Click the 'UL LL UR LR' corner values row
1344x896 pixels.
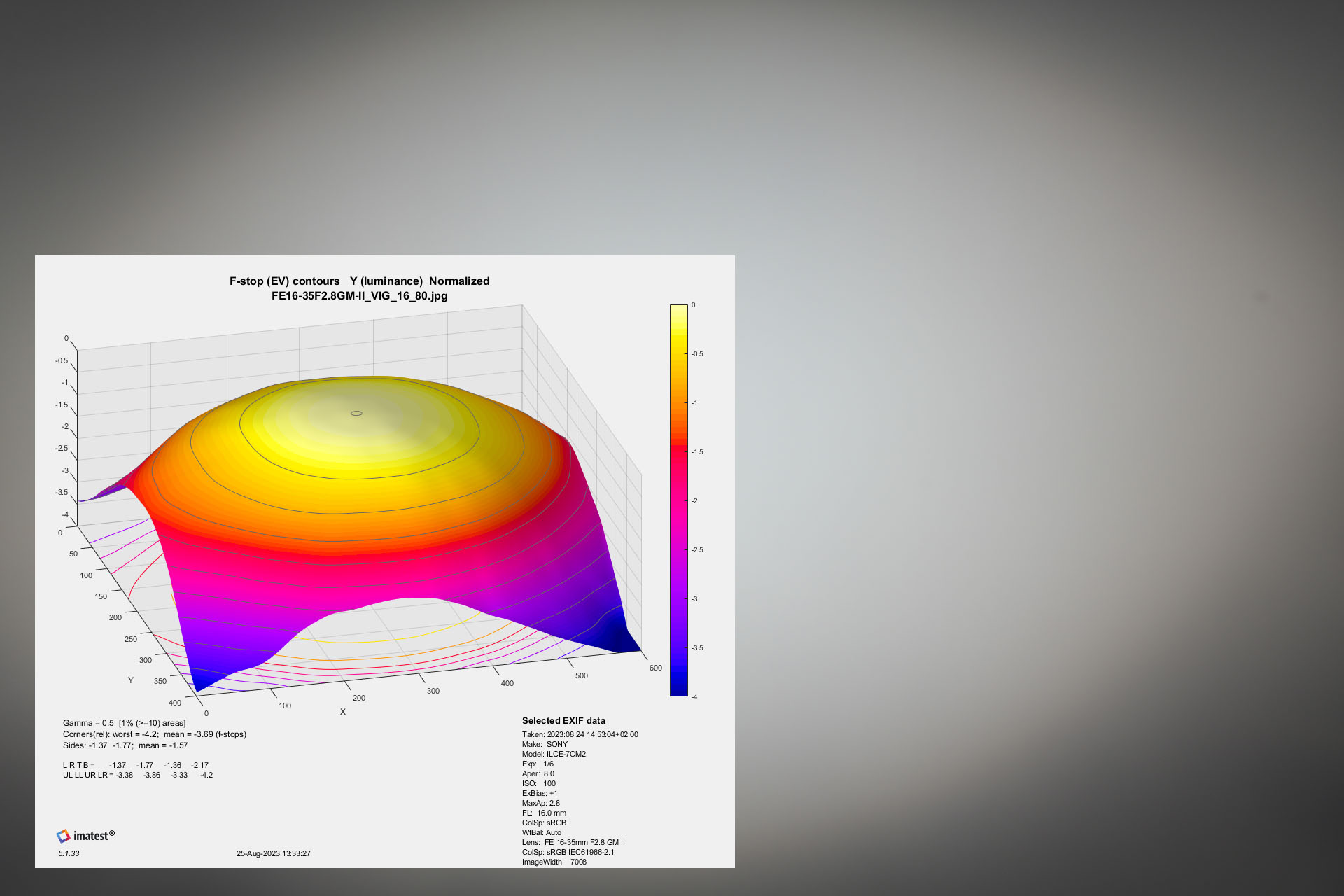pos(137,775)
